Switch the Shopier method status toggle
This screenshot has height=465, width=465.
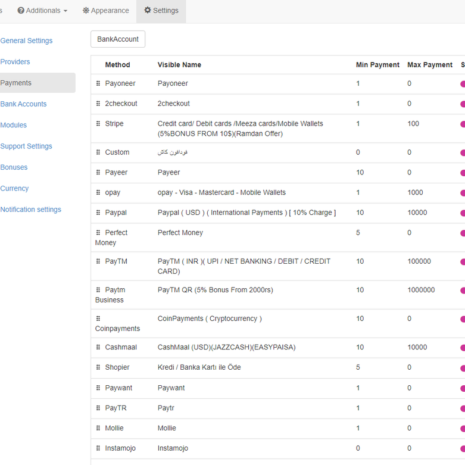point(463,368)
